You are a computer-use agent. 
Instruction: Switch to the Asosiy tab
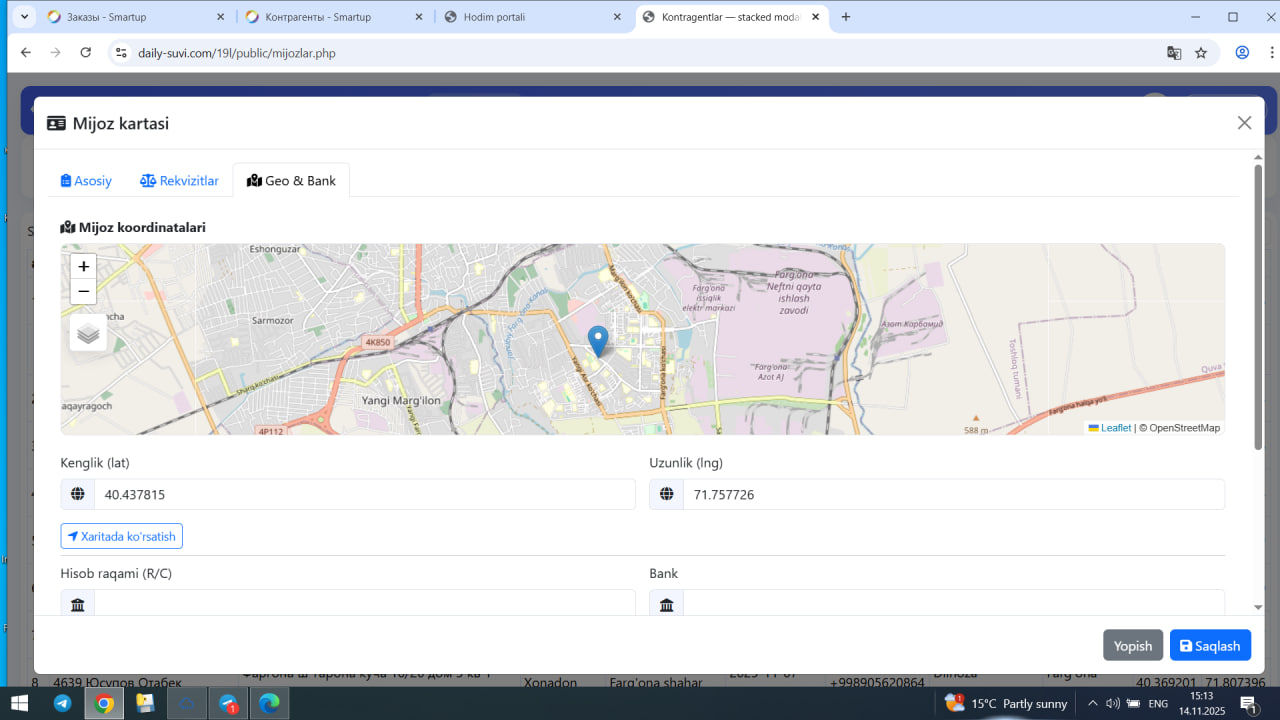[86, 181]
